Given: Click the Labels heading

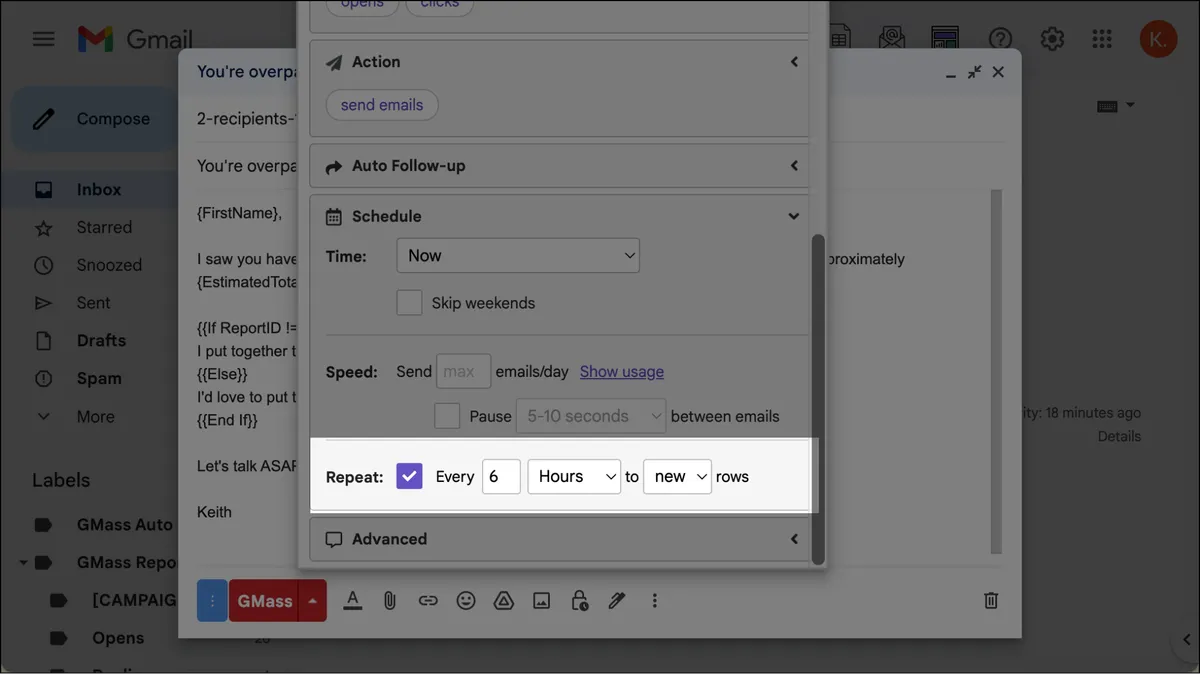Looking at the screenshot, I should point(62,480).
